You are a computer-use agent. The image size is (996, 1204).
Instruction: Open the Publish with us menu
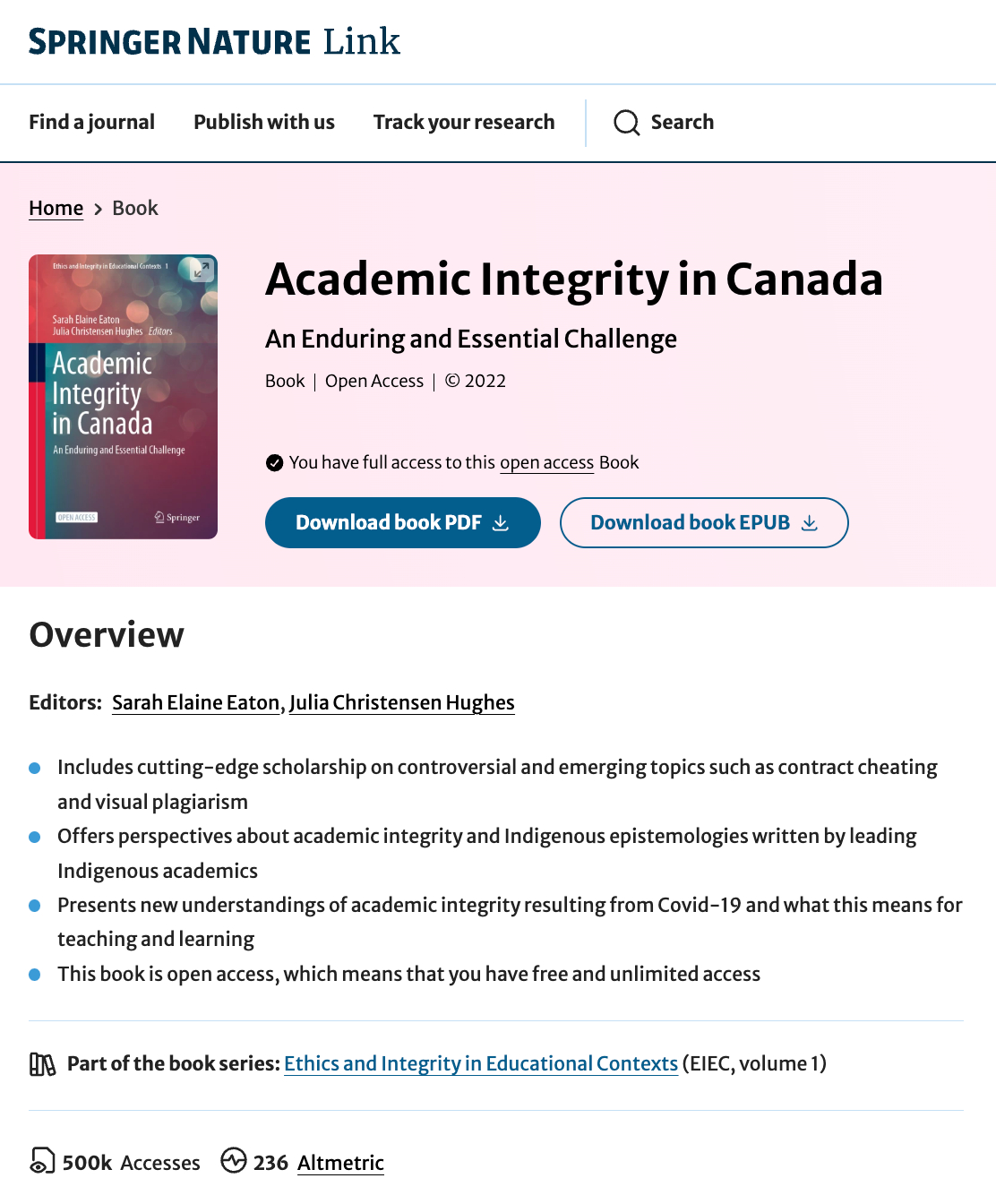264,123
